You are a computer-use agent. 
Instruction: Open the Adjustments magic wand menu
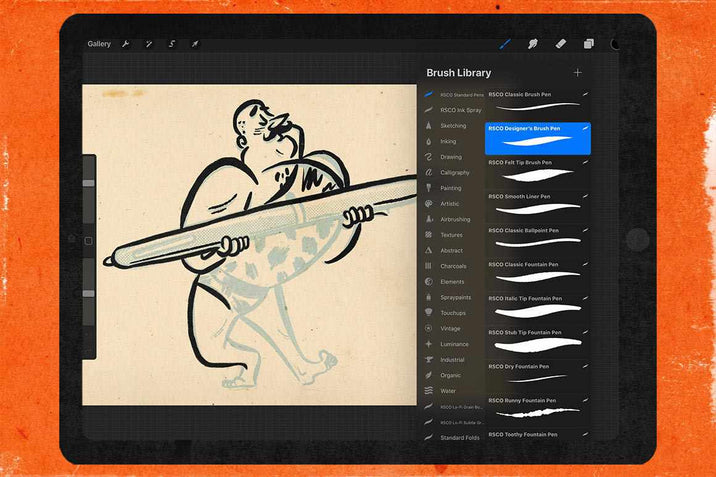tap(149, 44)
